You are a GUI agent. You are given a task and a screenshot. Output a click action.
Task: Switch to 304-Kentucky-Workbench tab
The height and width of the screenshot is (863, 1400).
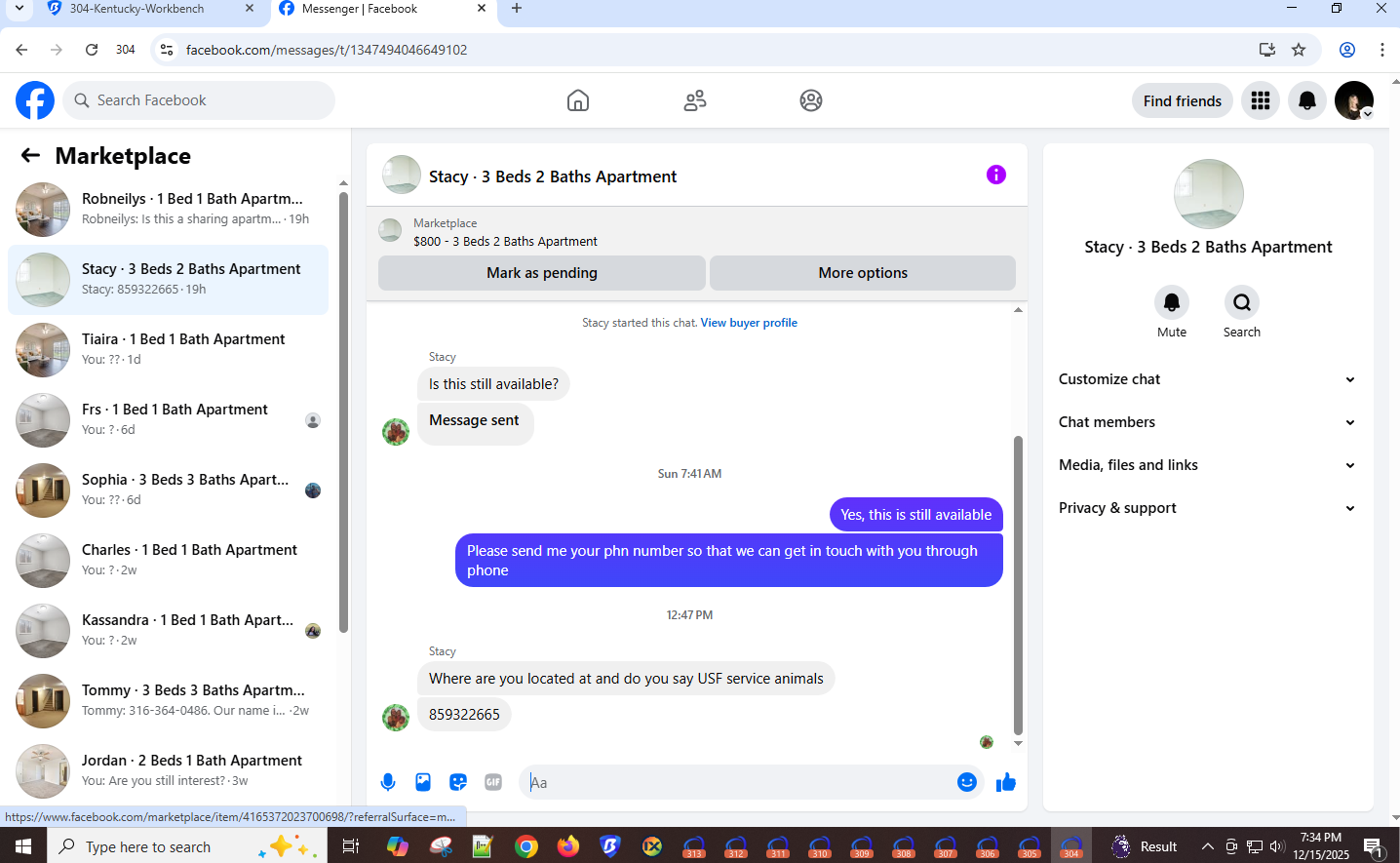(x=136, y=9)
